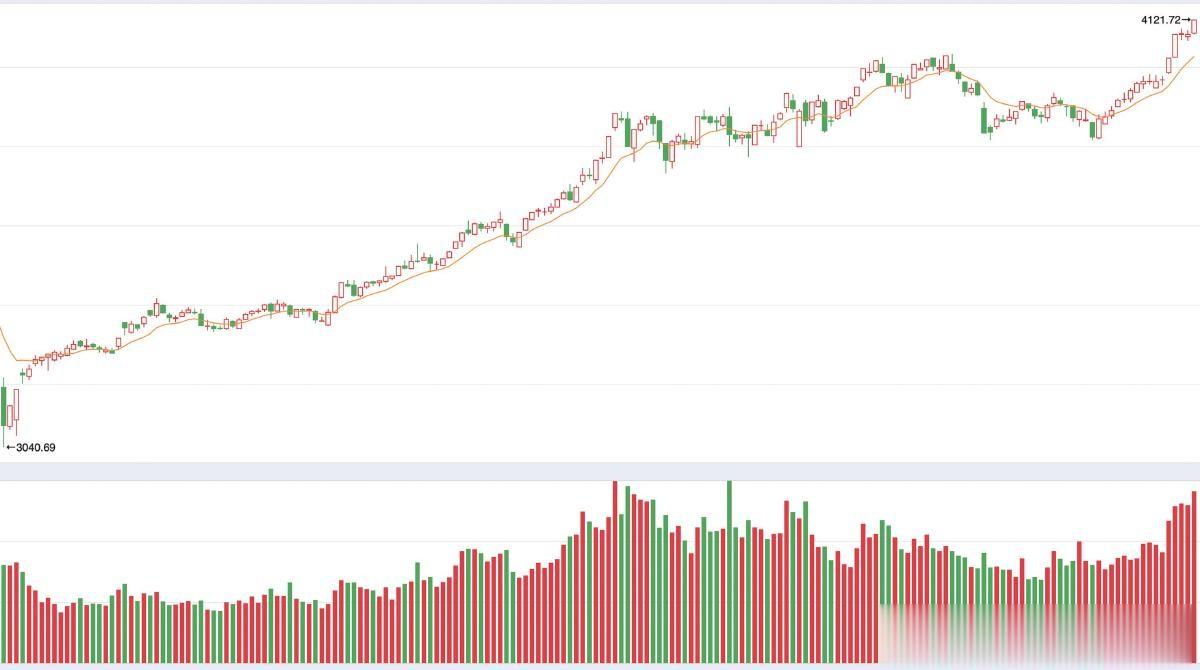Select the first green candlestick at far left
This screenshot has height=670, width=1200.
point(4,410)
